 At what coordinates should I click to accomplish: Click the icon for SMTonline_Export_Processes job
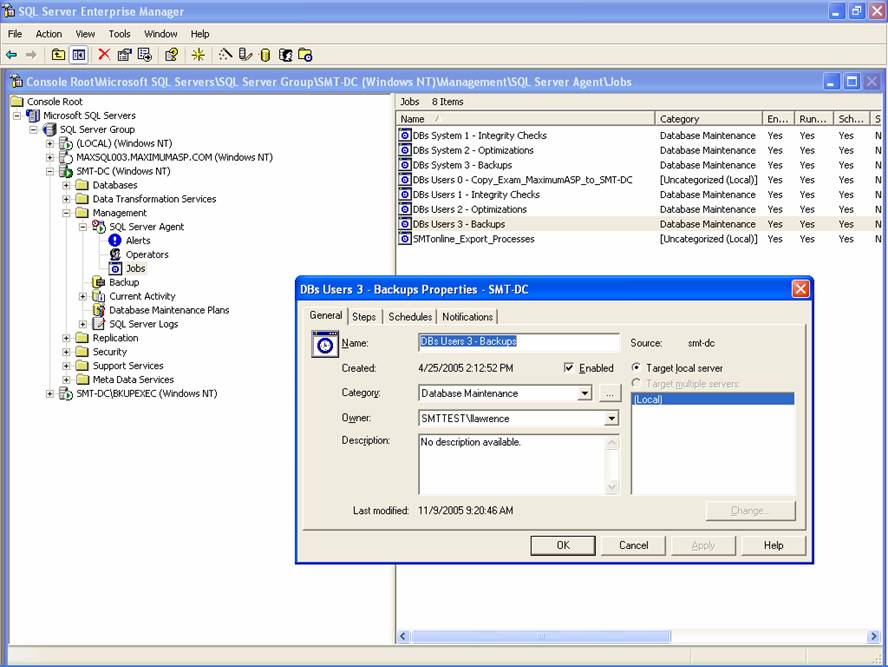pyautogui.click(x=405, y=239)
